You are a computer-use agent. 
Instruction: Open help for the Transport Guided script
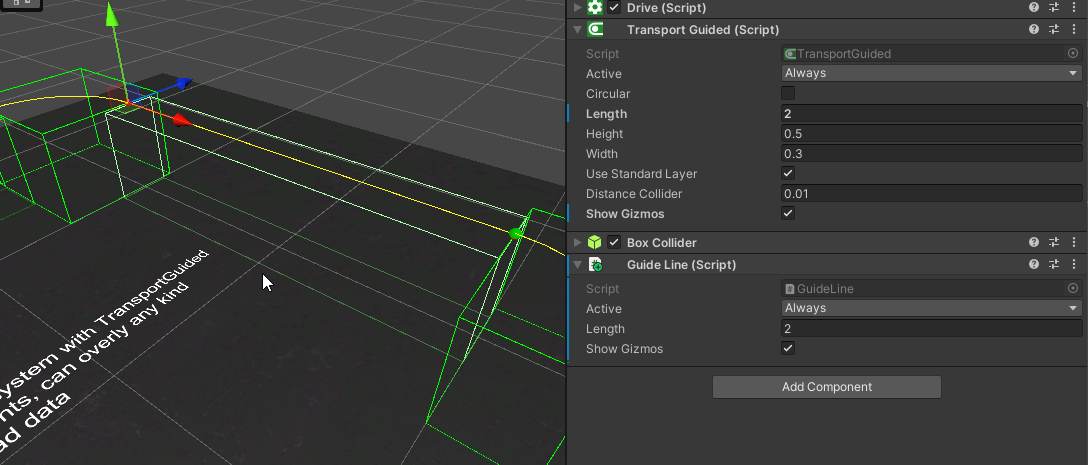tap(1035, 30)
